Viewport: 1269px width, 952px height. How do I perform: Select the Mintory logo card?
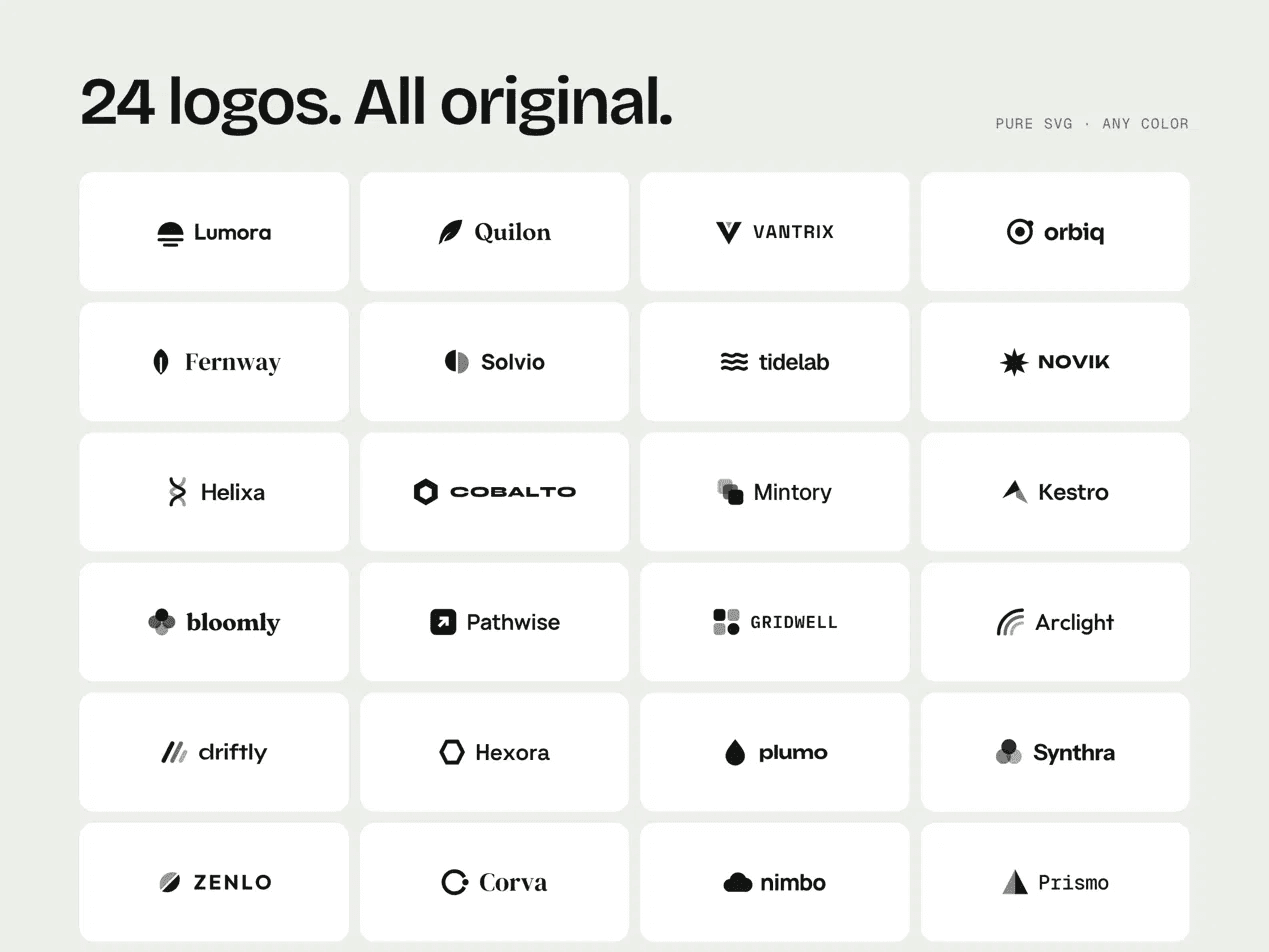click(775, 492)
